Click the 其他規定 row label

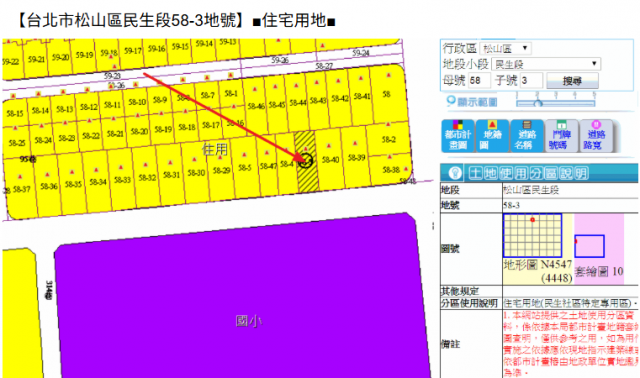[460, 291]
